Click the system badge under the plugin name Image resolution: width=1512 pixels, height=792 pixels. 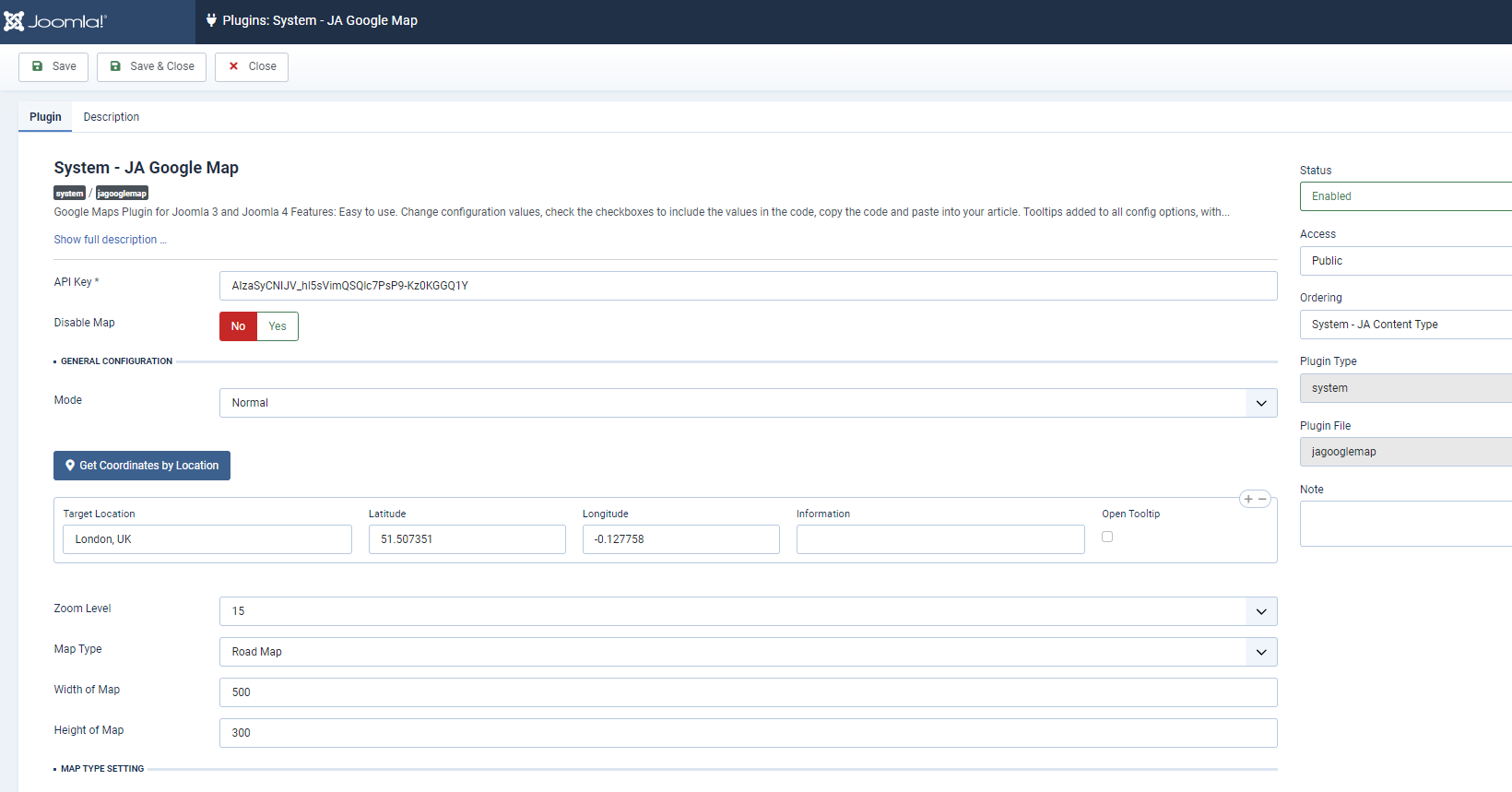click(x=69, y=194)
